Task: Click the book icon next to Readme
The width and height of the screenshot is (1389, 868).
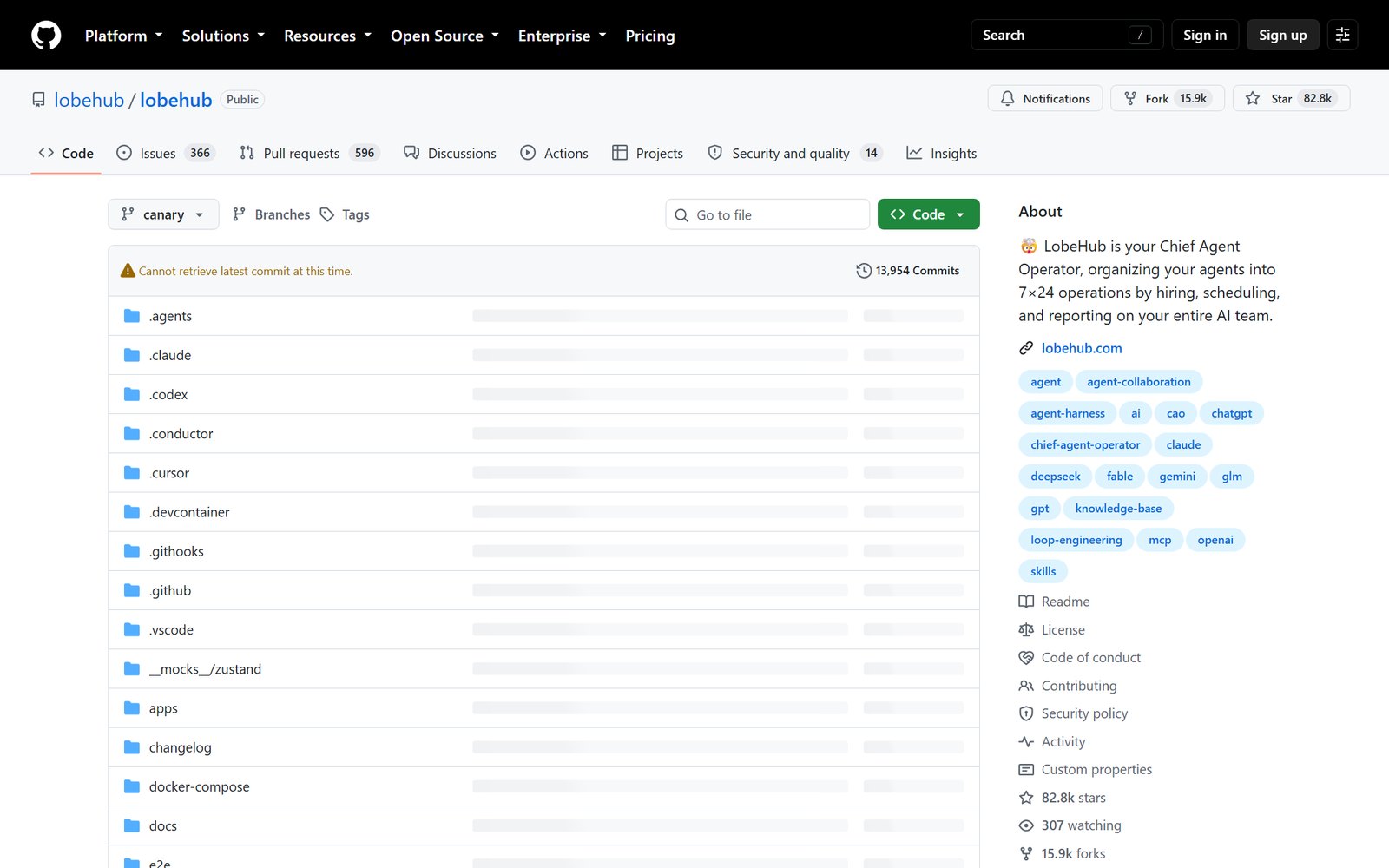Action: tap(1026, 602)
